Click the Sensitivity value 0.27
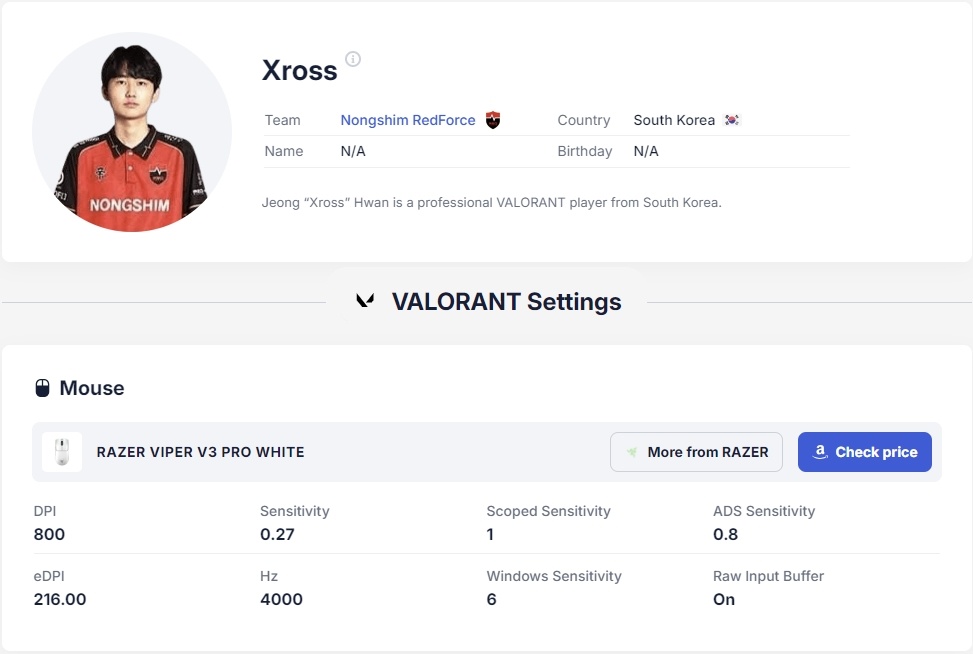The height and width of the screenshot is (654, 973). click(x=277, y=534)
